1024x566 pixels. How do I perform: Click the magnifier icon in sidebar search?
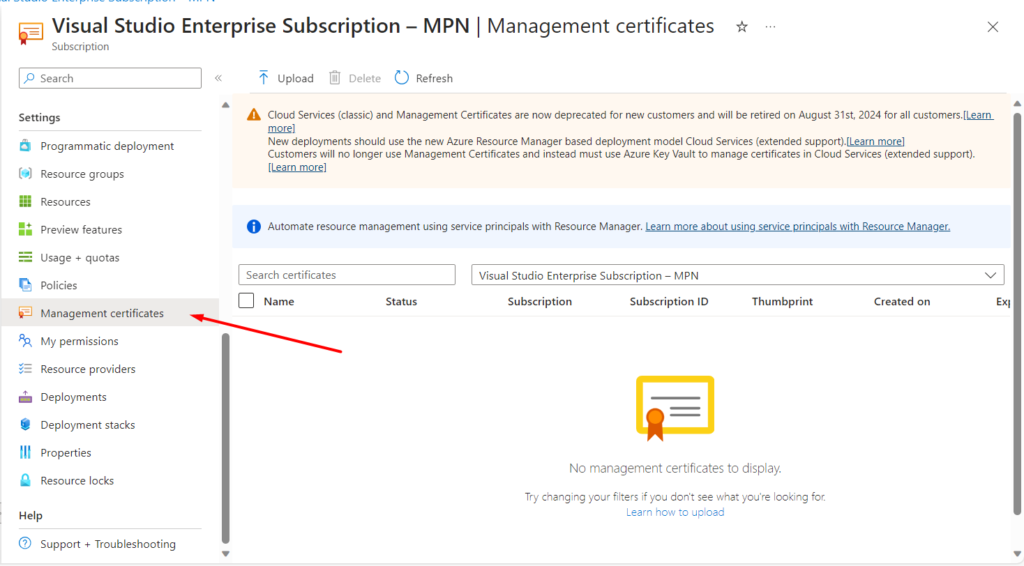29,78
